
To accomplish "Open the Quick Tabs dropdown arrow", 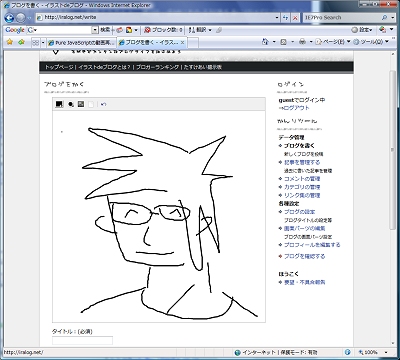I will coord(43,42).
